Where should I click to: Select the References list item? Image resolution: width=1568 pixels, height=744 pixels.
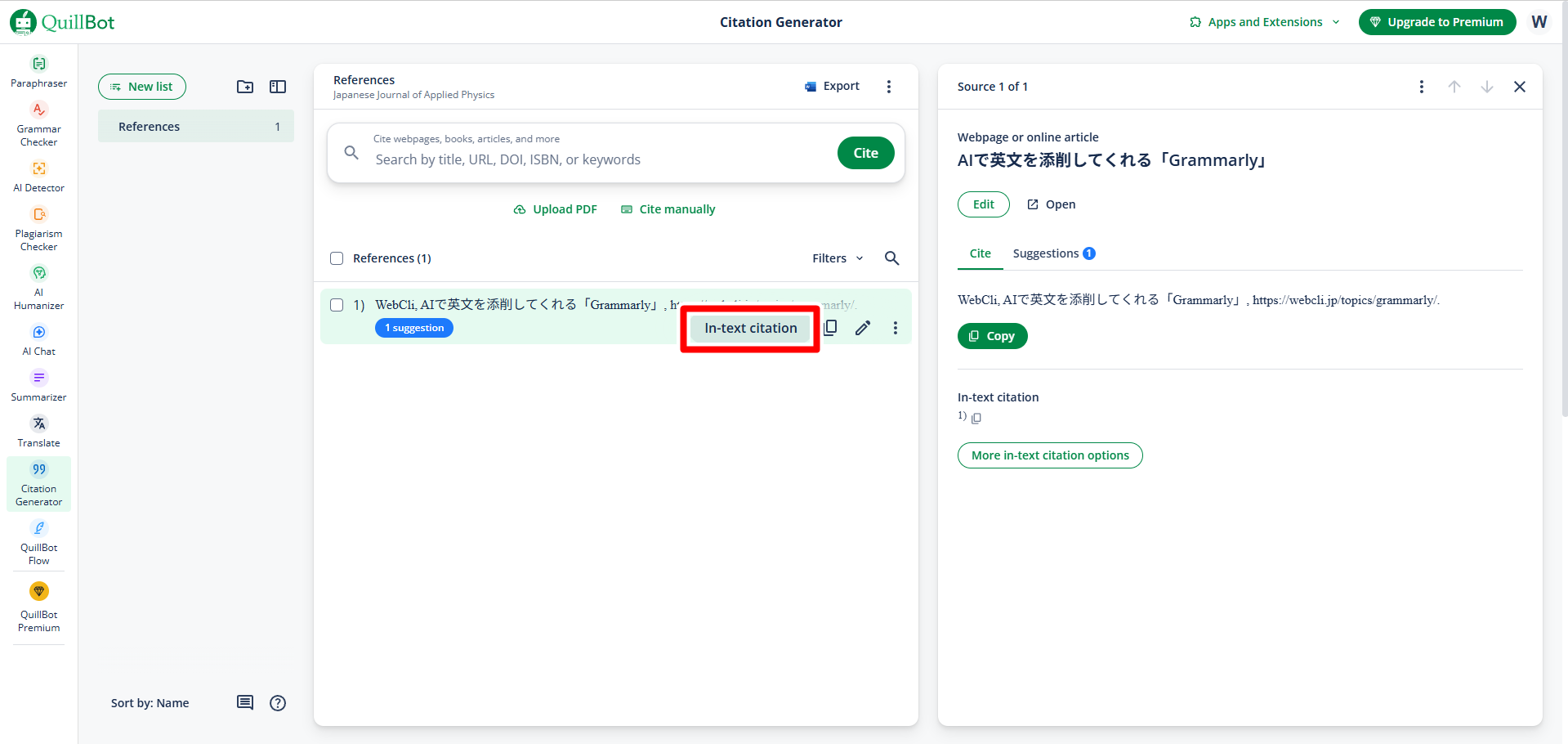click(x=196, y=127)
